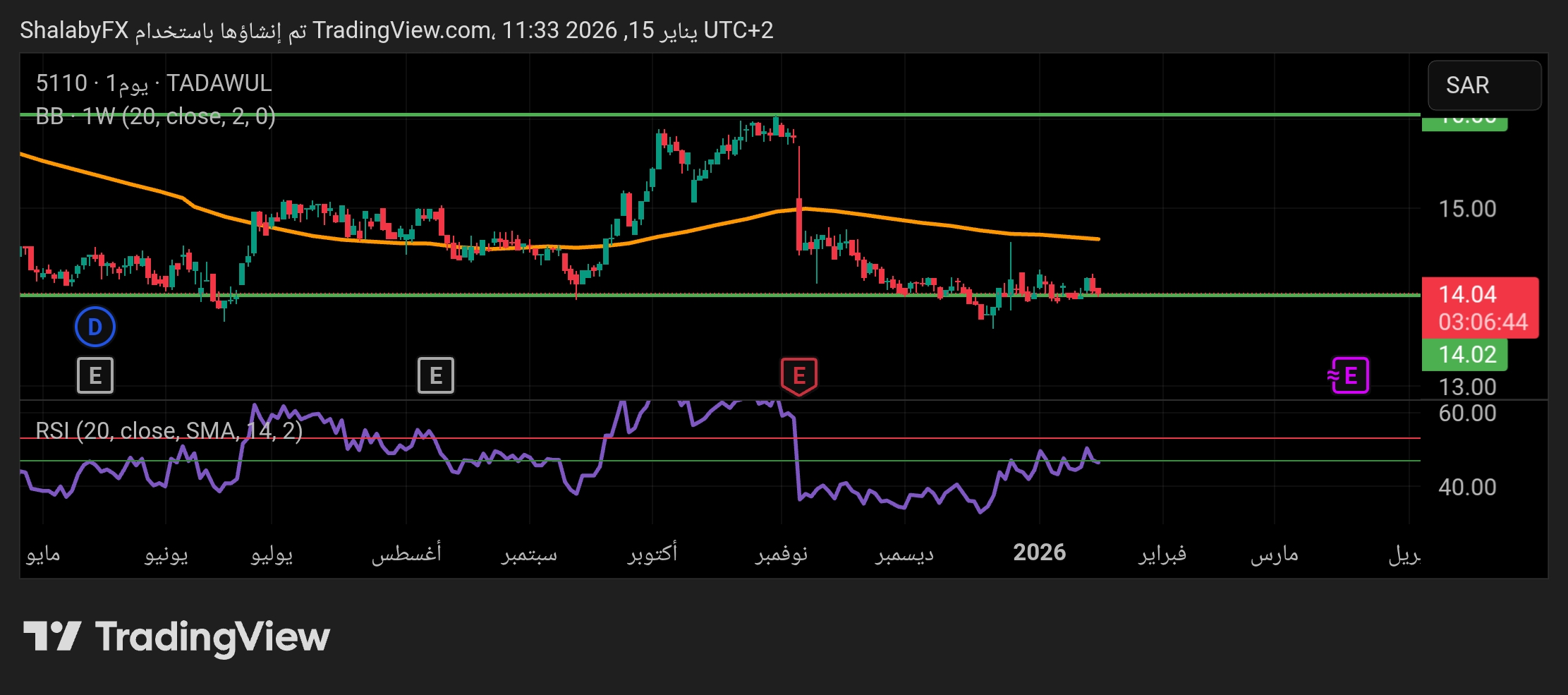Click the purple upcoming earnings E marker
The height and width of the screenshot is (695, 1568).
(1349, 375)
